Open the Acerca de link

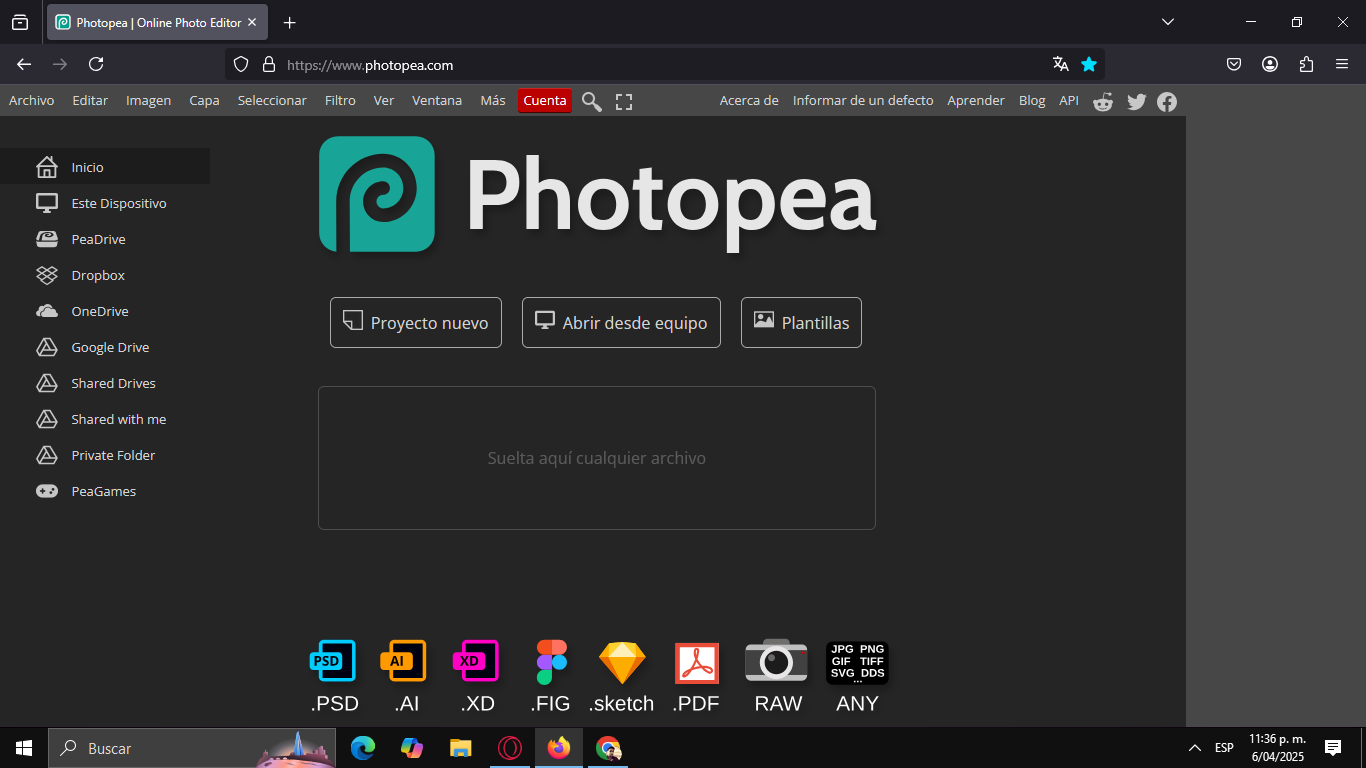(x=749, y=100)
